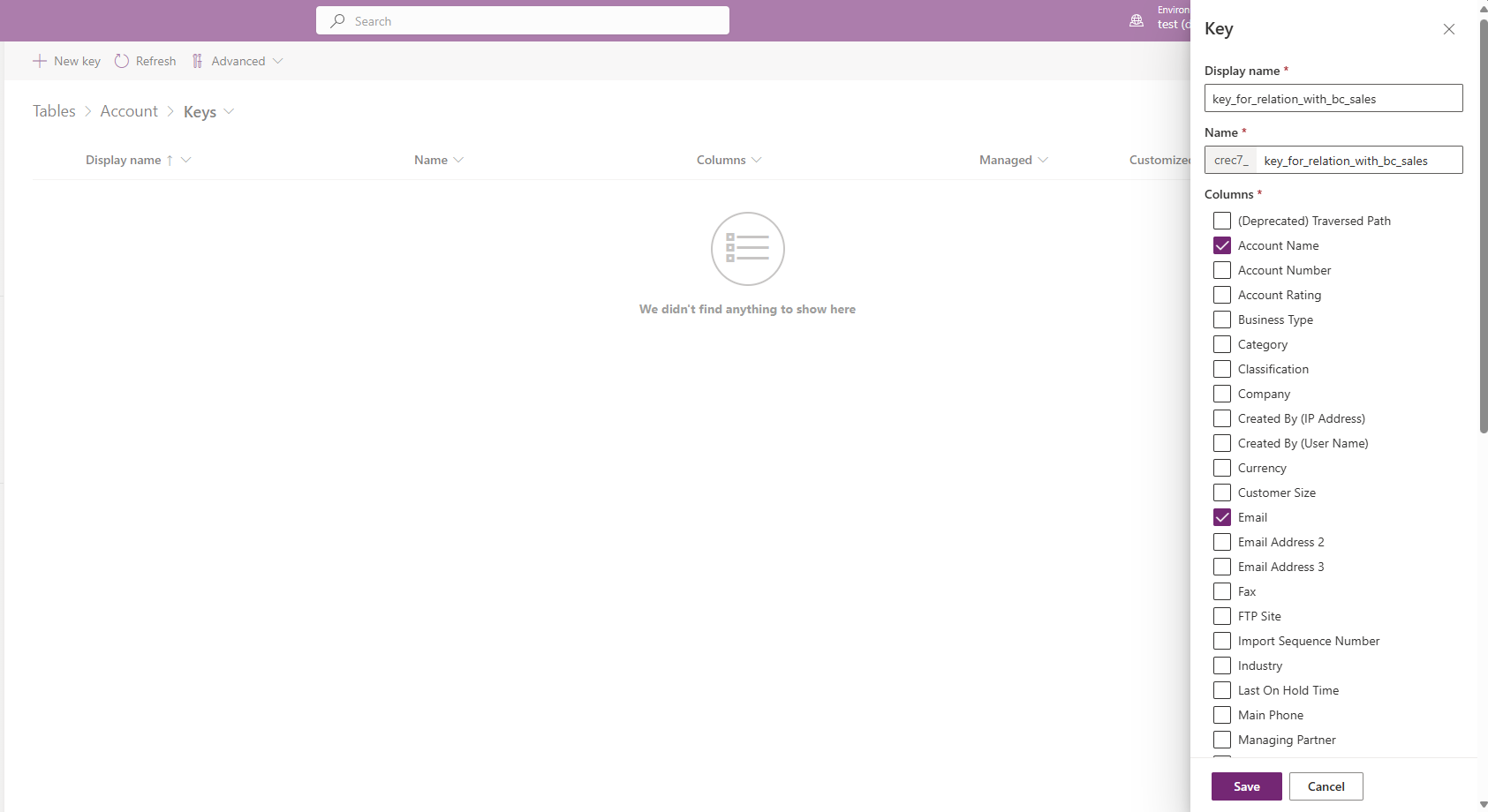Viewport: 1488px width, 812px height.
Task: Click the search magnifier icon
Action: pyautogui.click(x=337, y=20)
